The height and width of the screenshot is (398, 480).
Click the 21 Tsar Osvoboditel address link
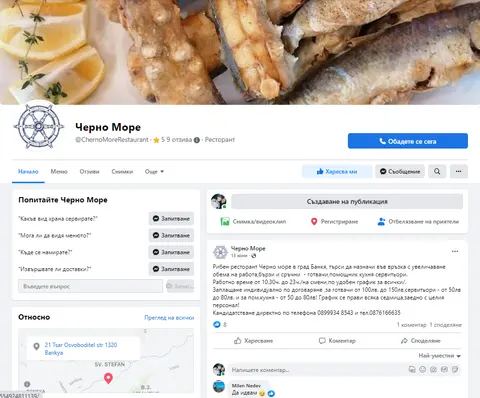[x=81, y=349]
